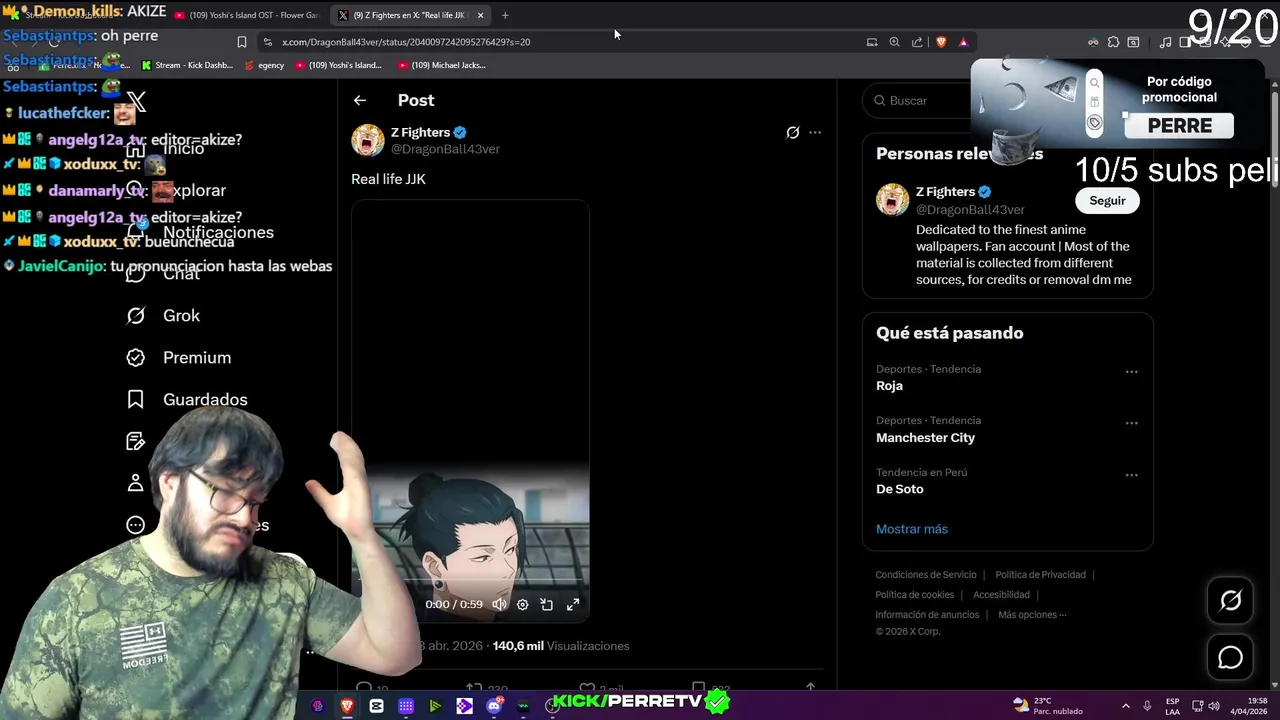Open options for Manchester City trend

pos(1132,423)
